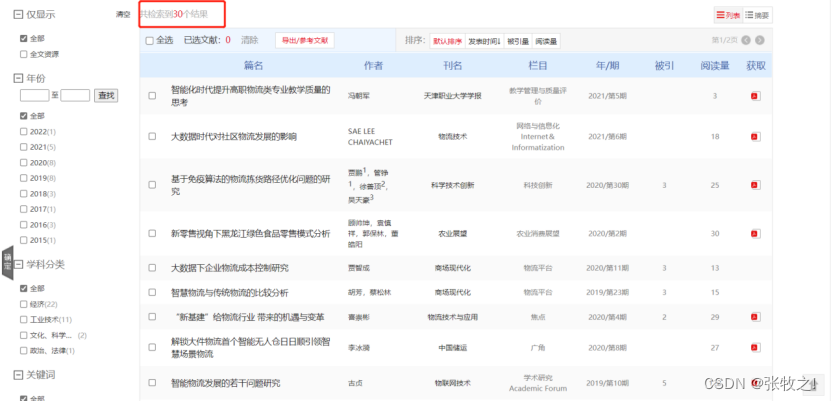Open journal 中国储运

453,347
